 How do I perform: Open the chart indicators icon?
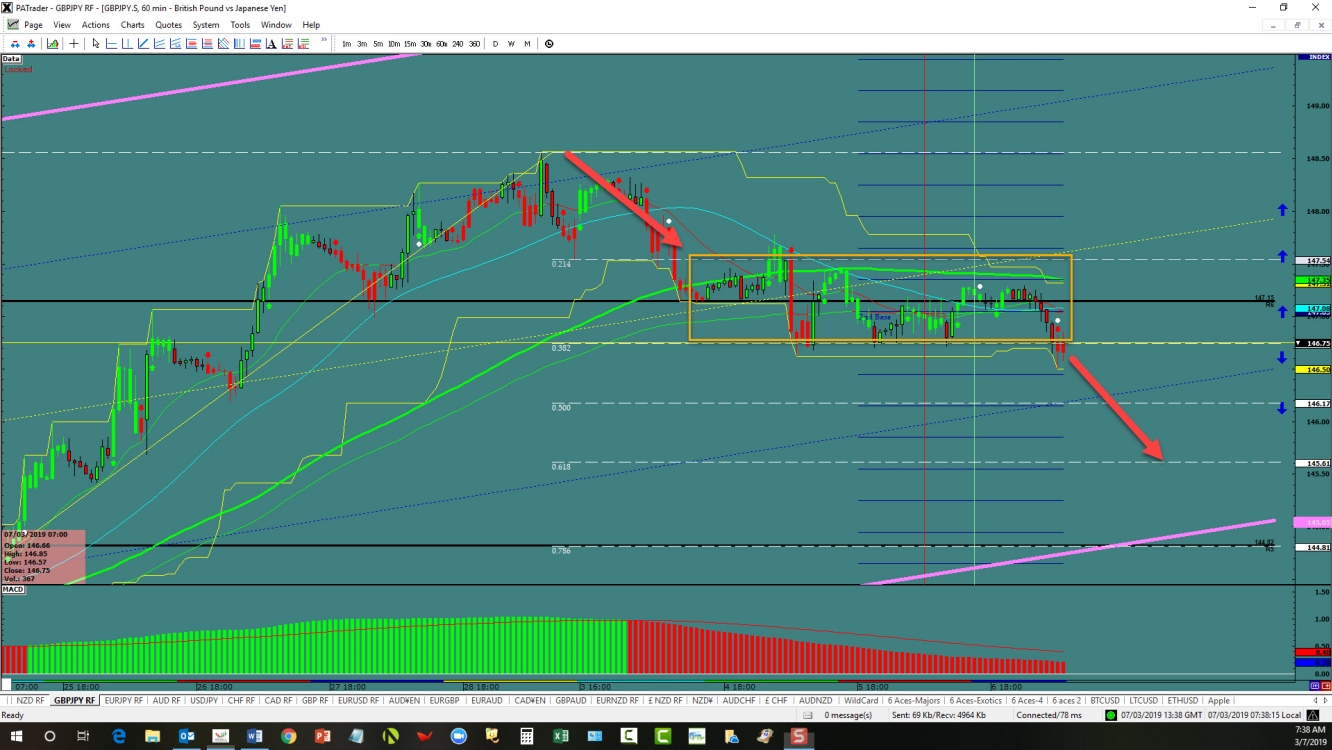pyautogui.click(x=52, y=43)
